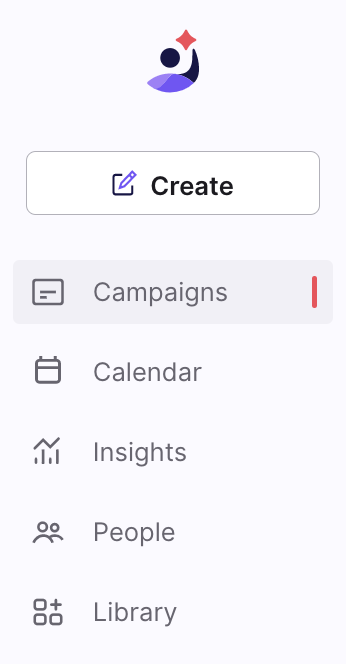This screenshot has height=664, width=364.
Task: Select the People group icon
Action: [48, 532]
